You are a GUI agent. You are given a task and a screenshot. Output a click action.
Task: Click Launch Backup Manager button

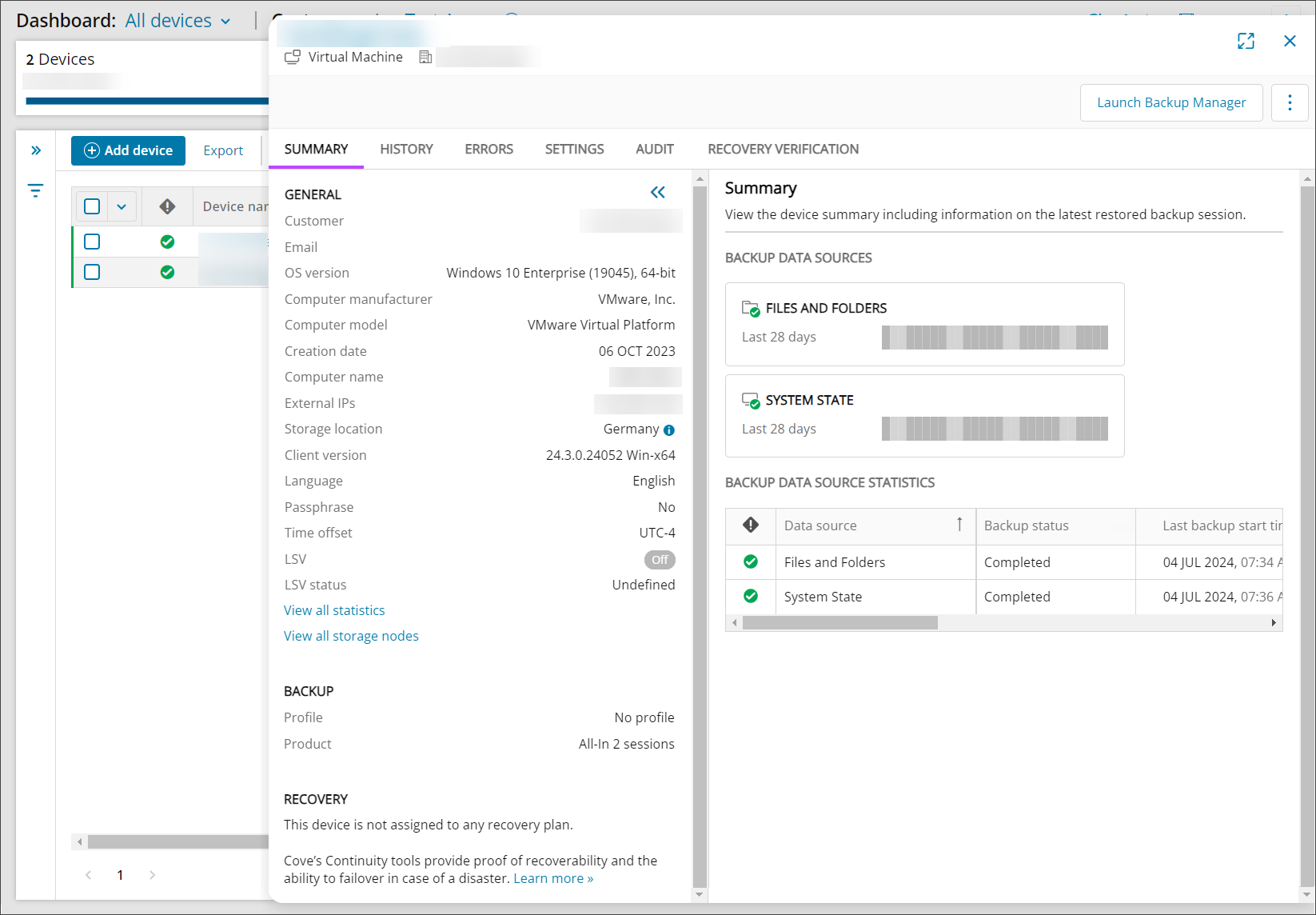tap(1170, 102)
